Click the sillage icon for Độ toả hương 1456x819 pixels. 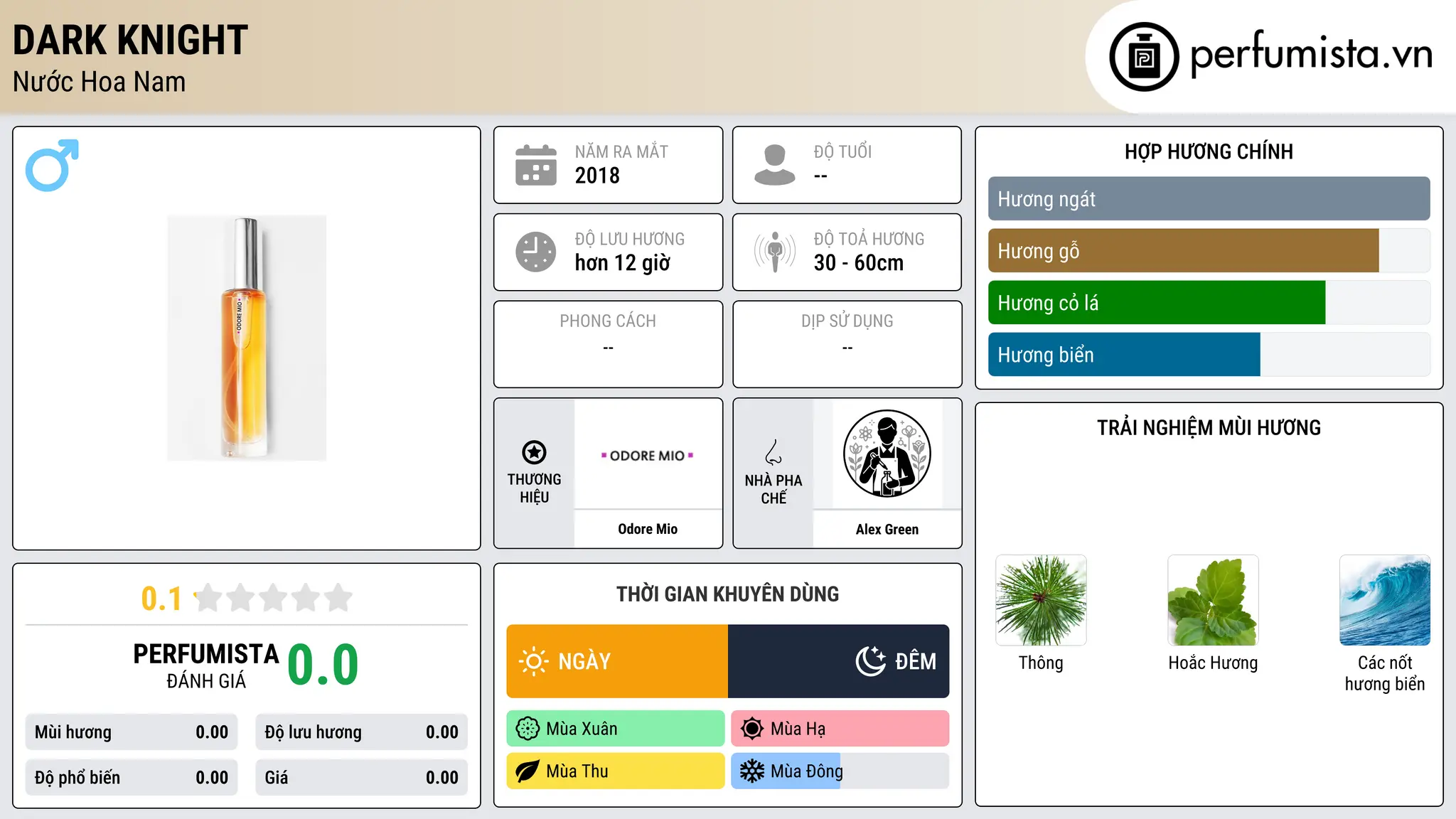pos(775,252)
